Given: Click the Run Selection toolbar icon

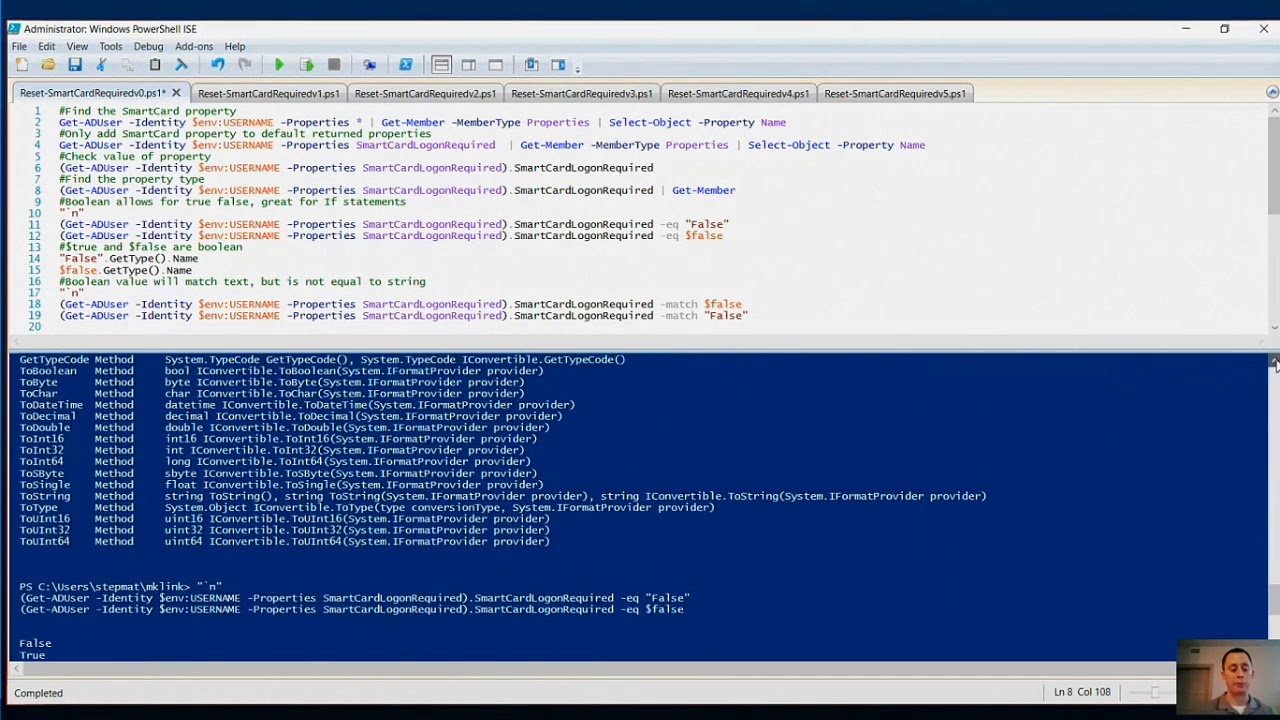Looking at the screenshot, I should click(306, 64).
